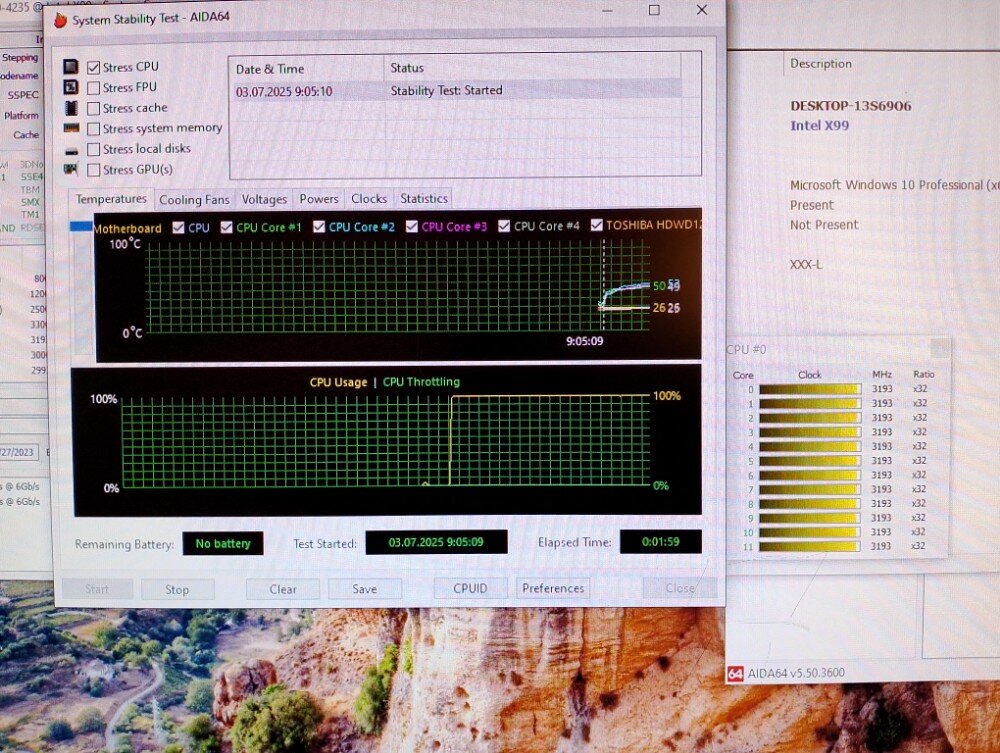Maximize the System Stability Test window
This screenshot has width=1000, height=753.
click(x=654, y=10)
